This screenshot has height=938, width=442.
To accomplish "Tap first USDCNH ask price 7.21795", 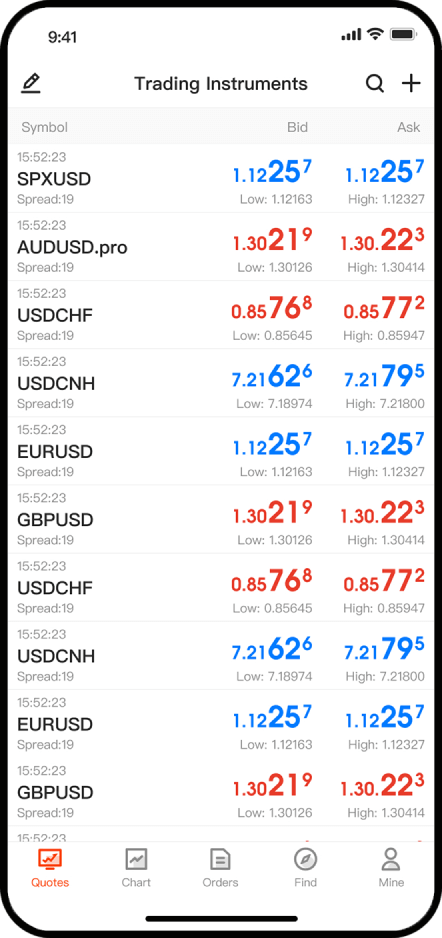I will [x=384, y=377].
